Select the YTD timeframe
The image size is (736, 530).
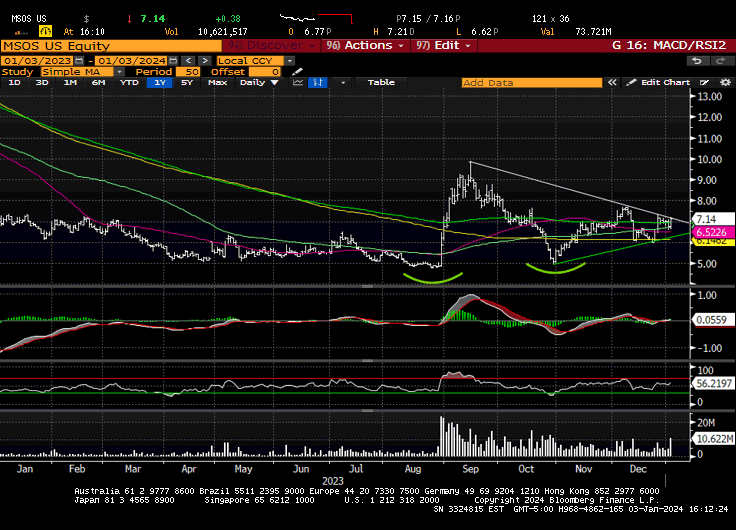click(x=129, y=83)
